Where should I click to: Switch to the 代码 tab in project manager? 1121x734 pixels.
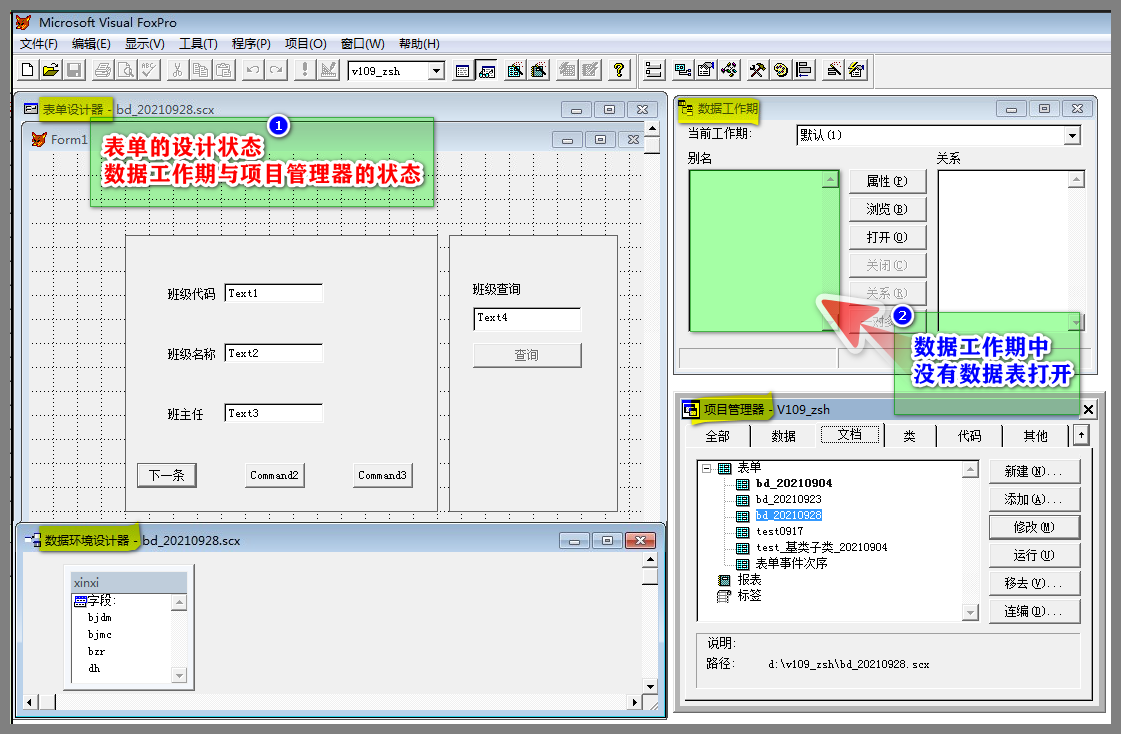click(x=969, y=436)
